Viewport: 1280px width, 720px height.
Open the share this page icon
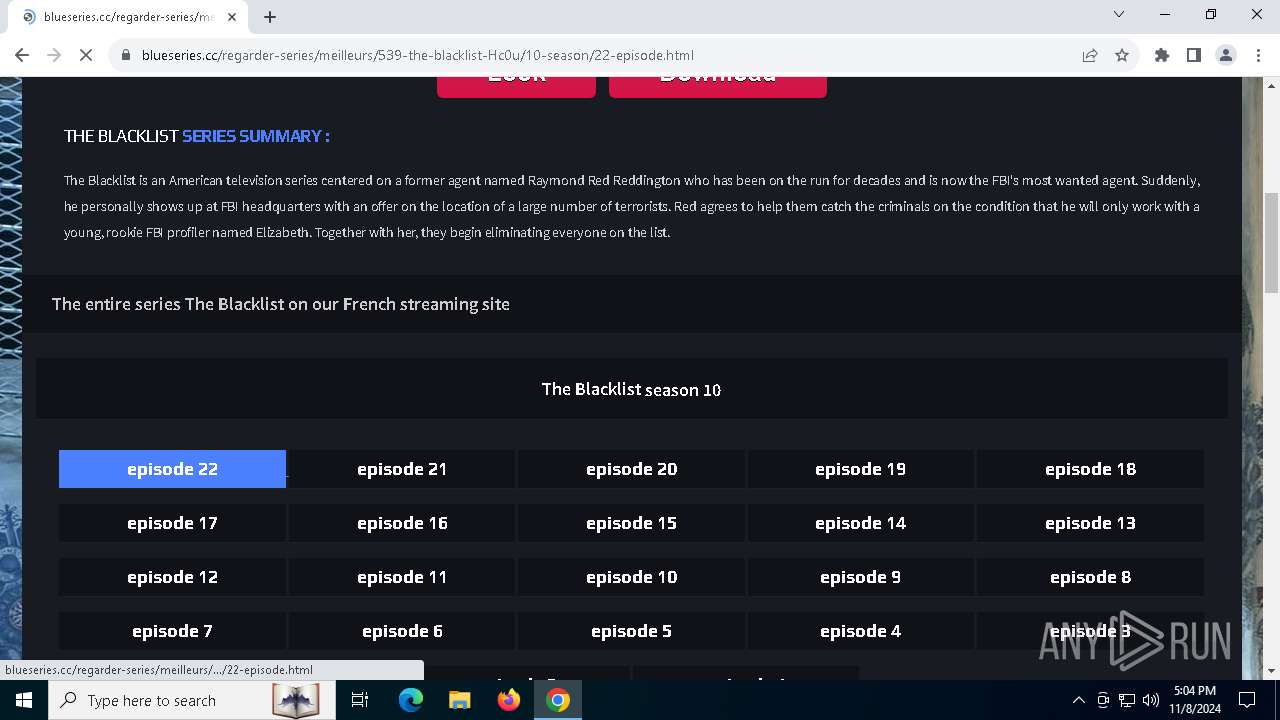[x=1090, y=55]
